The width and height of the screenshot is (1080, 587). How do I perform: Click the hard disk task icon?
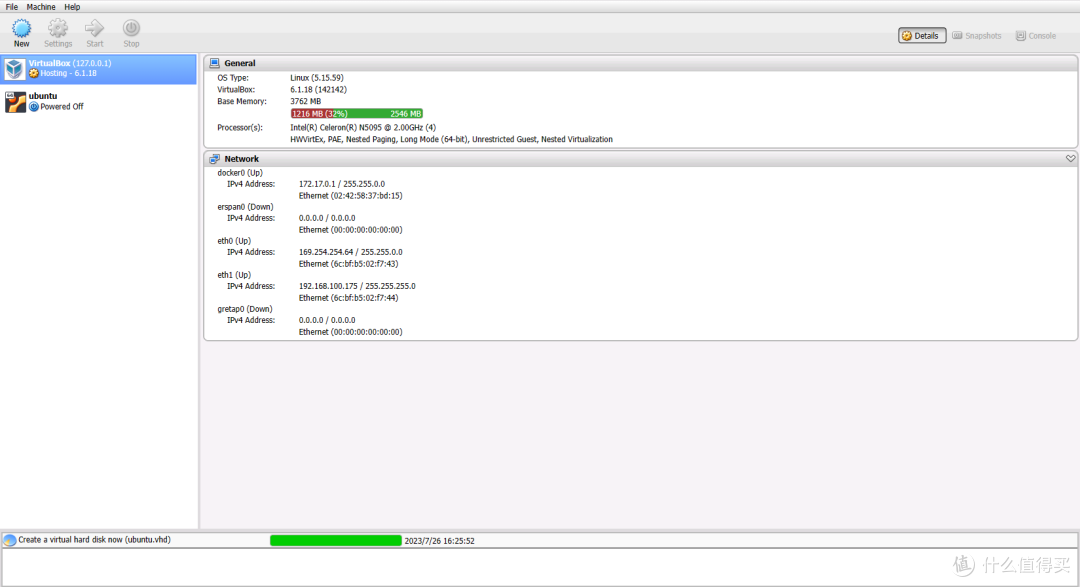(x=10, y=540)
